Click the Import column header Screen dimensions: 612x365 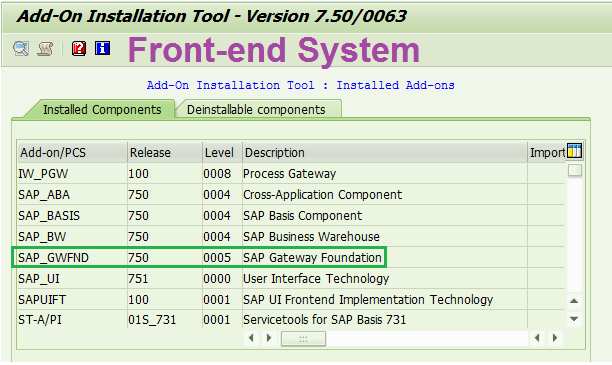pyautogui.click(x=547, y=153)
